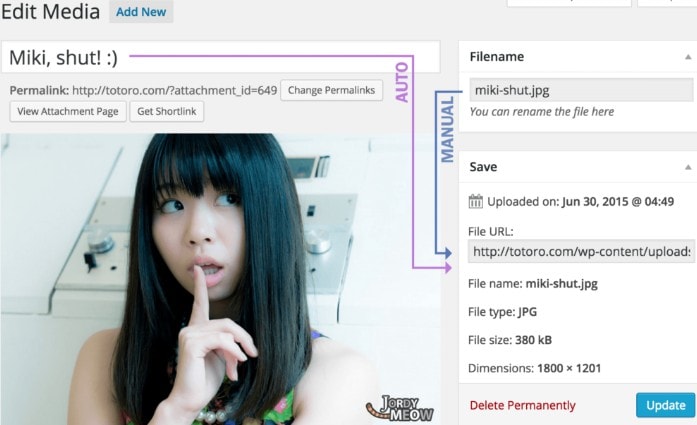This screenshot has height=425, width=697.
Task: Click the purple AUTO label
Action: (x=402, y=85)
